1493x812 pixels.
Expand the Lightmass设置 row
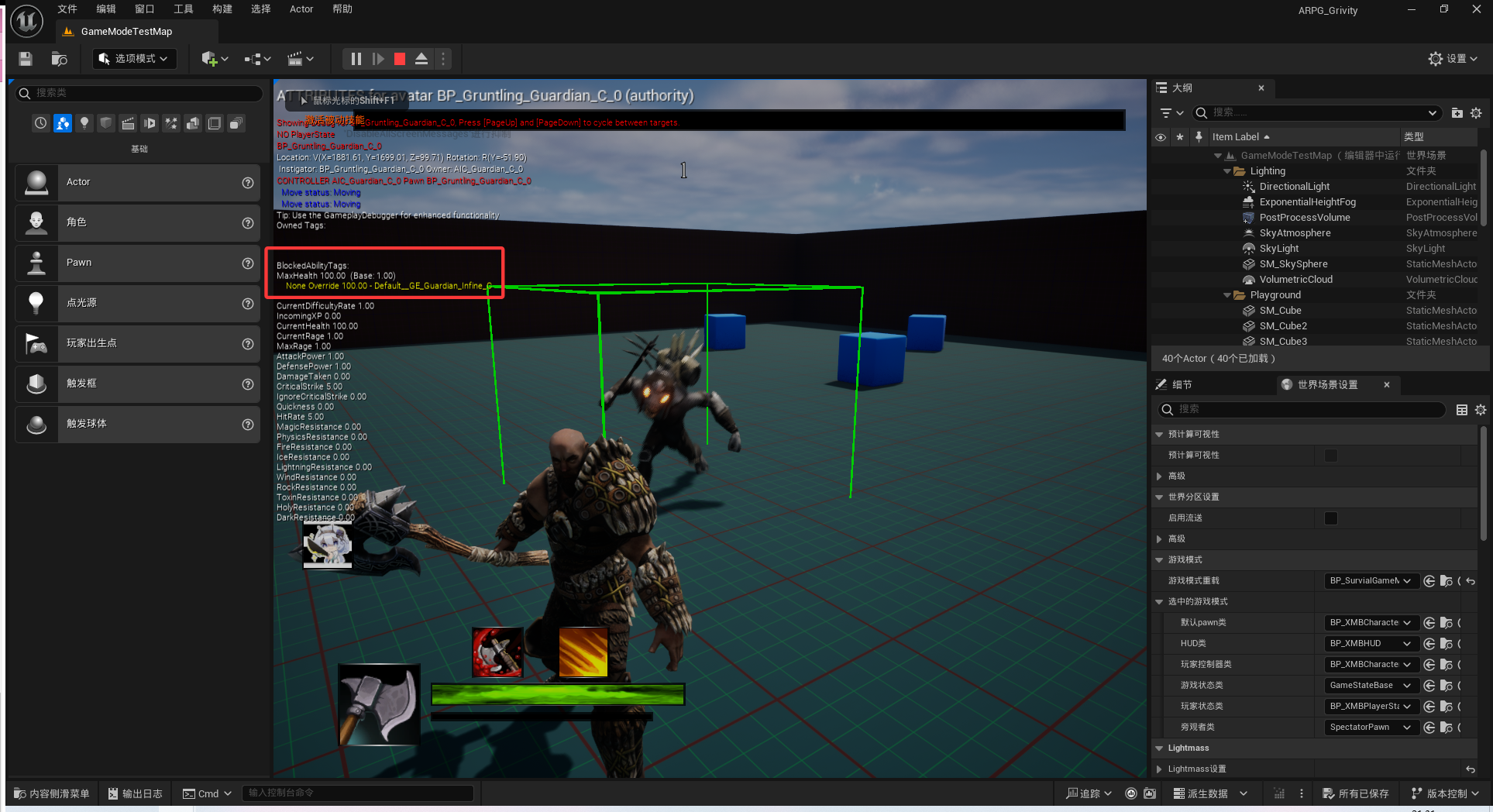tap(1159, 769)
